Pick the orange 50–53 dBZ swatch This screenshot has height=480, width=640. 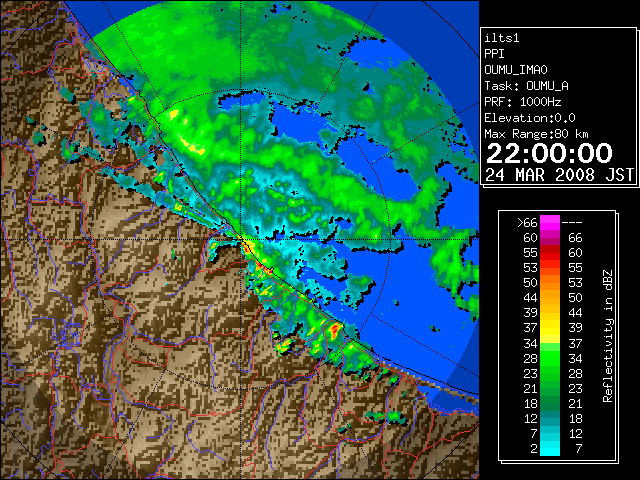[x=550, y=283]
